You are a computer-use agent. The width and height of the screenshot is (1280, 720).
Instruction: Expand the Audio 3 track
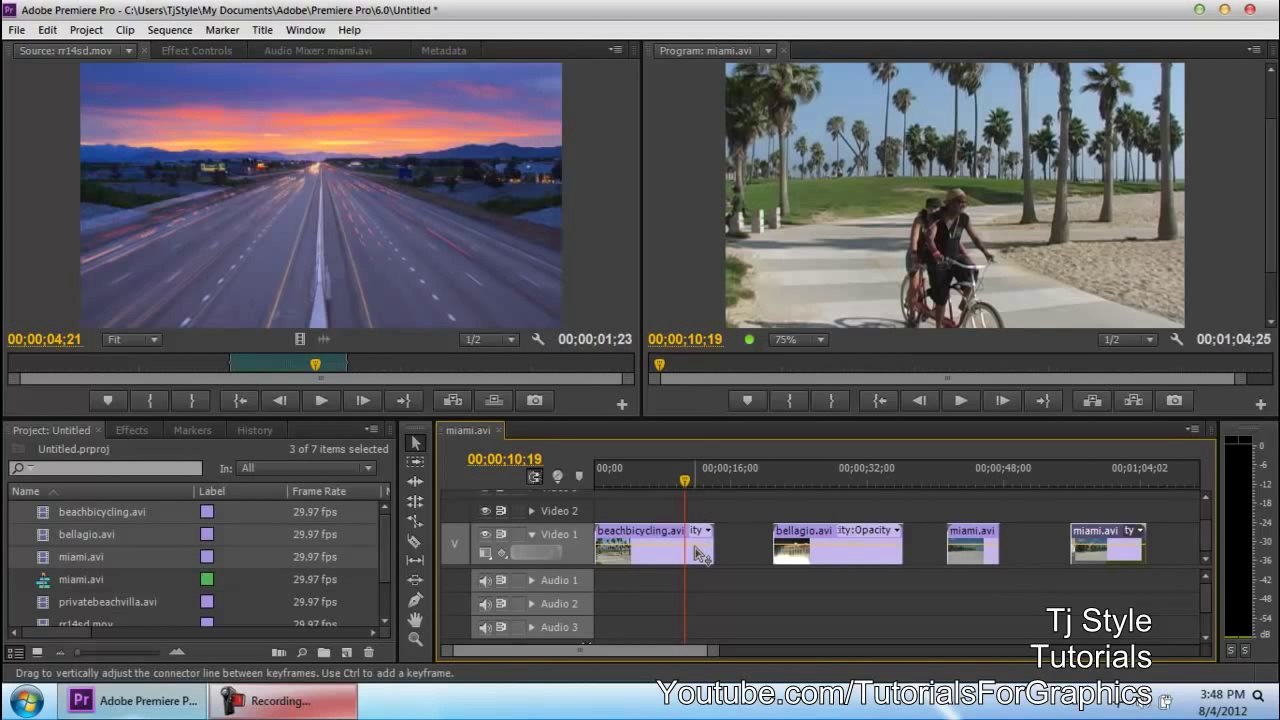pos(532,628)
